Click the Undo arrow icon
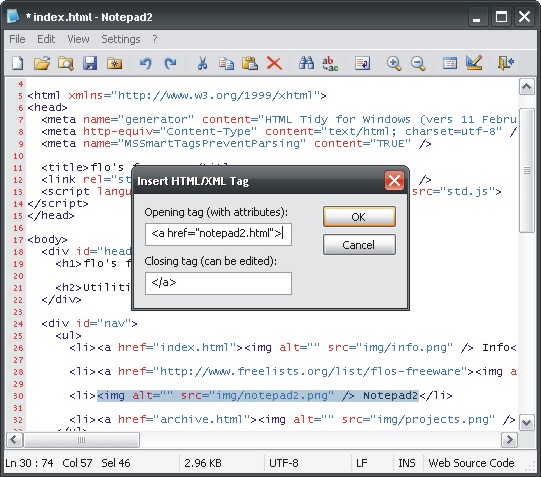 click(x=146, y=63)
